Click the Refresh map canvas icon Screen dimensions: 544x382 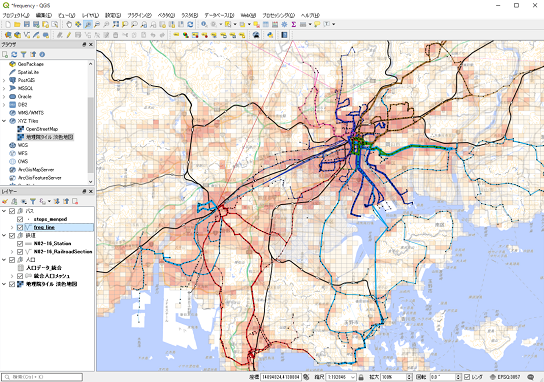pyautogui.click(x=190, y=24)
